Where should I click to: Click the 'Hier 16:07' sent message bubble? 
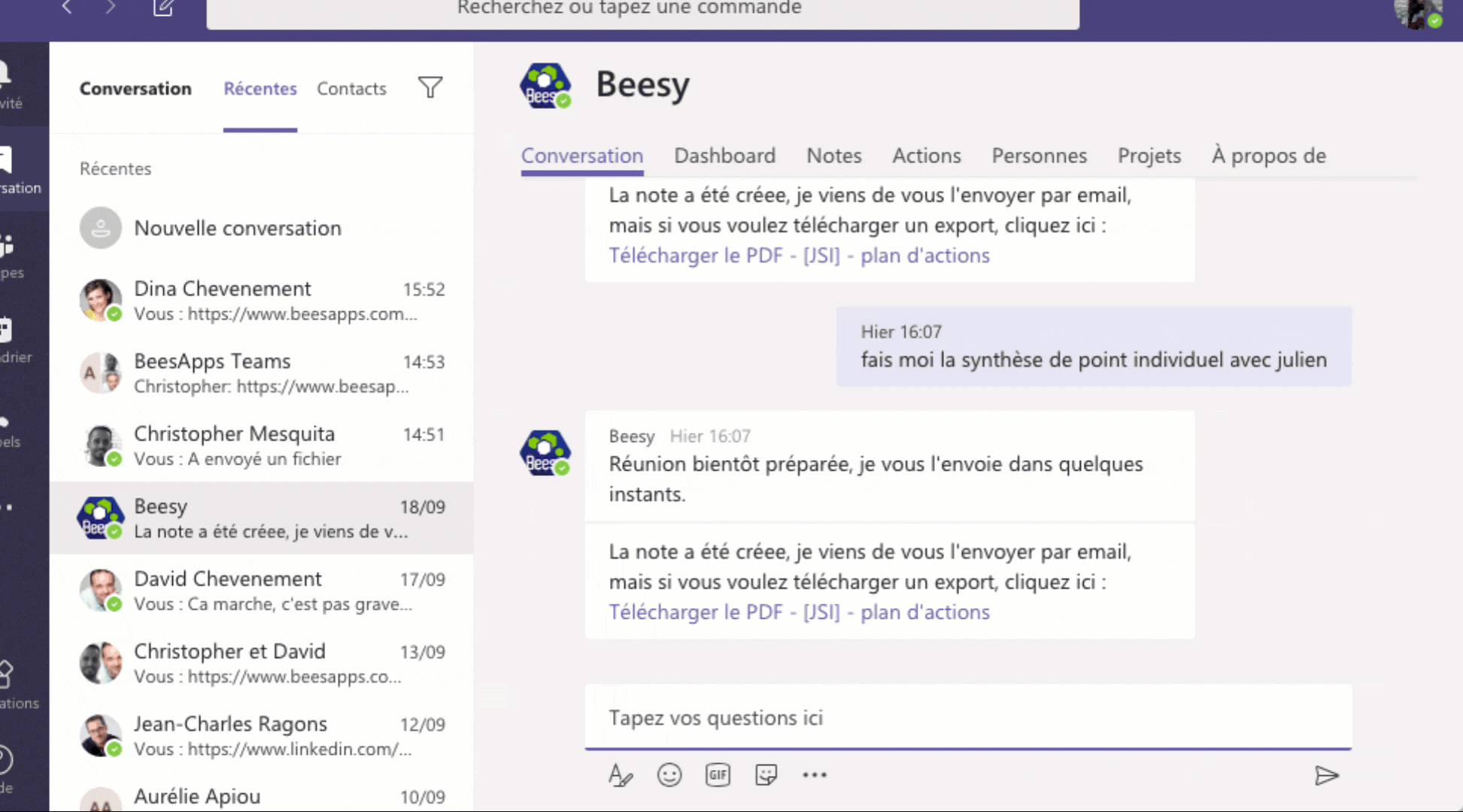(1094, 347)
